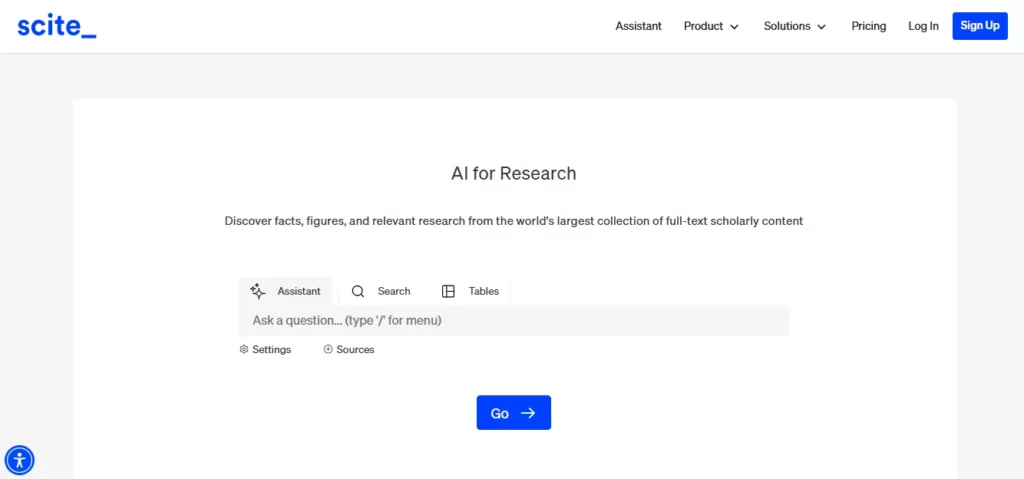Screen dimensions: 1024x479
Task: Focus the Ask a question input field
Action: tap(513, 321)
